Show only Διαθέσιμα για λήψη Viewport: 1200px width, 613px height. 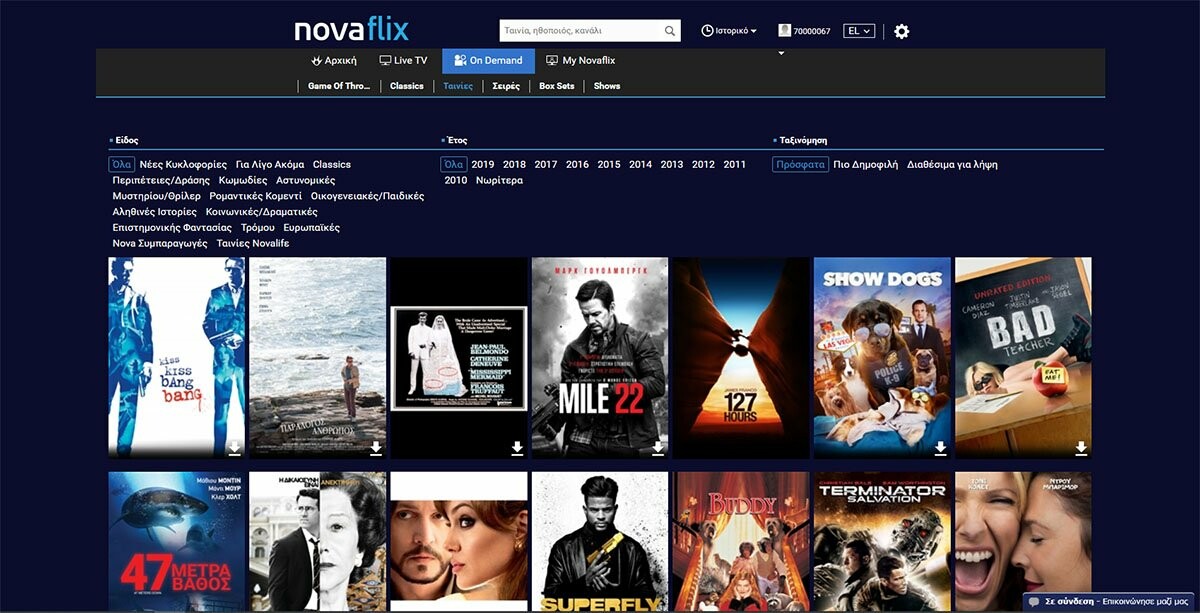coord(952,164)
